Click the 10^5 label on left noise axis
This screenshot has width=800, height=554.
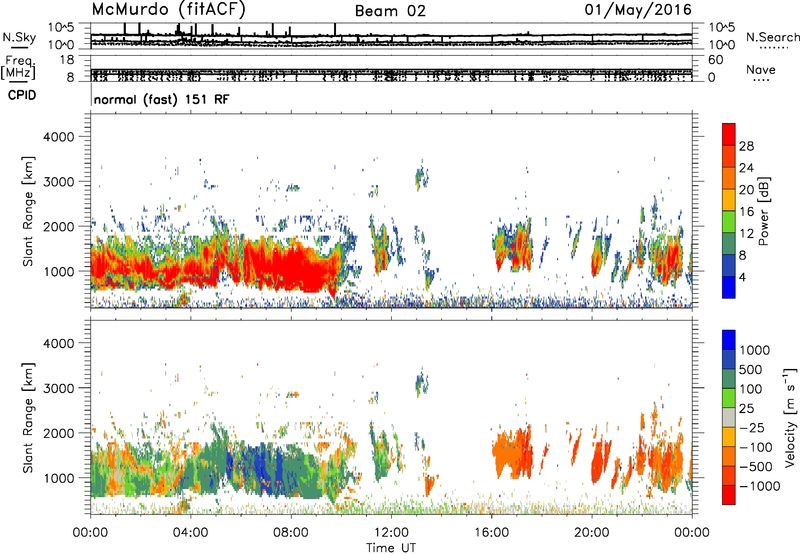(x=63, y=28)
